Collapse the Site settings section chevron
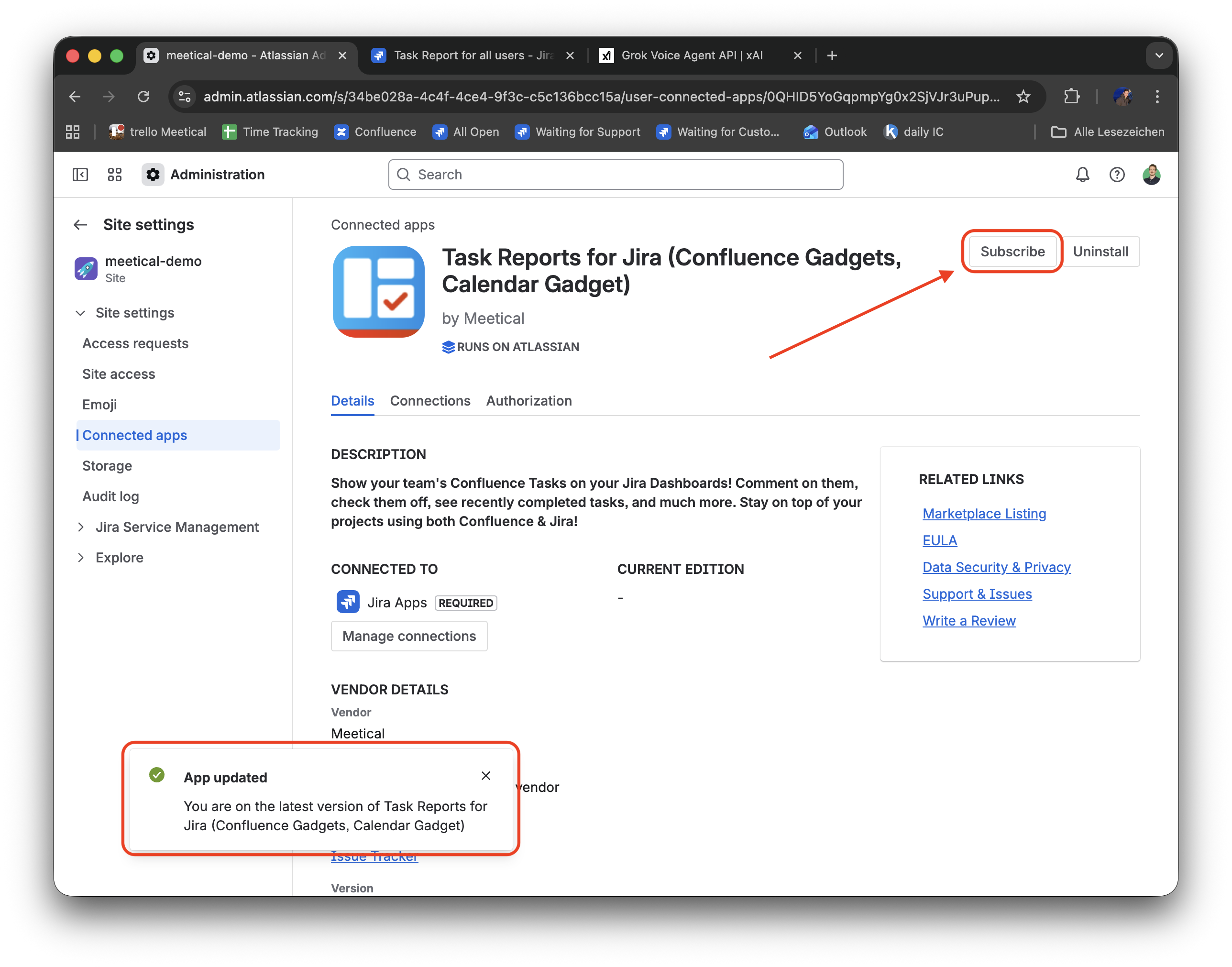 coord(80,313)
